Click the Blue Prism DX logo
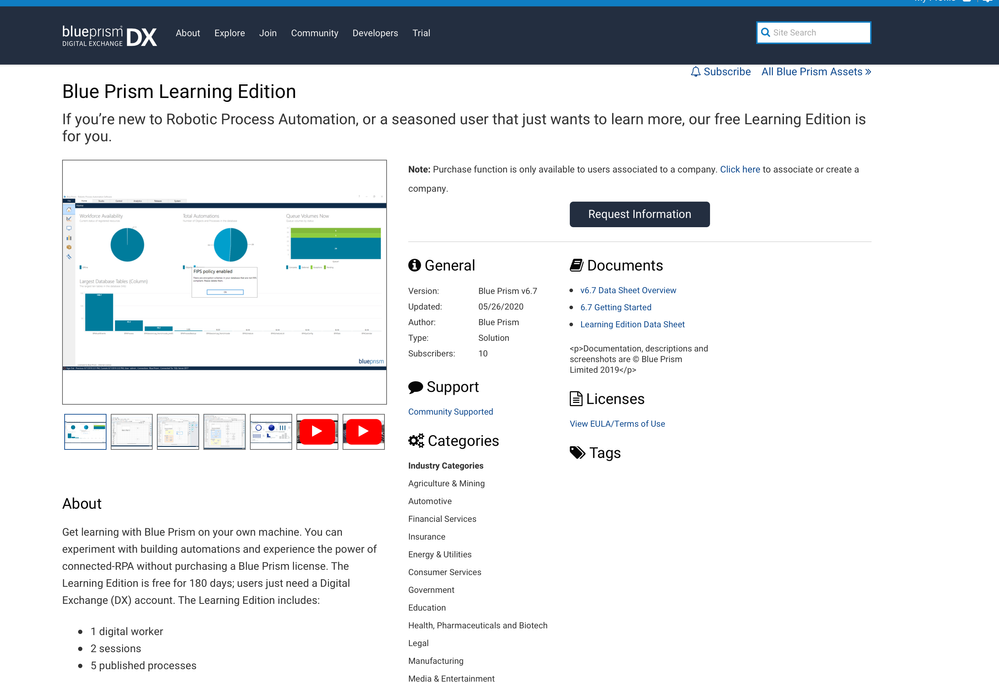This screenshot has height=683, width=999. pos(109,35)
